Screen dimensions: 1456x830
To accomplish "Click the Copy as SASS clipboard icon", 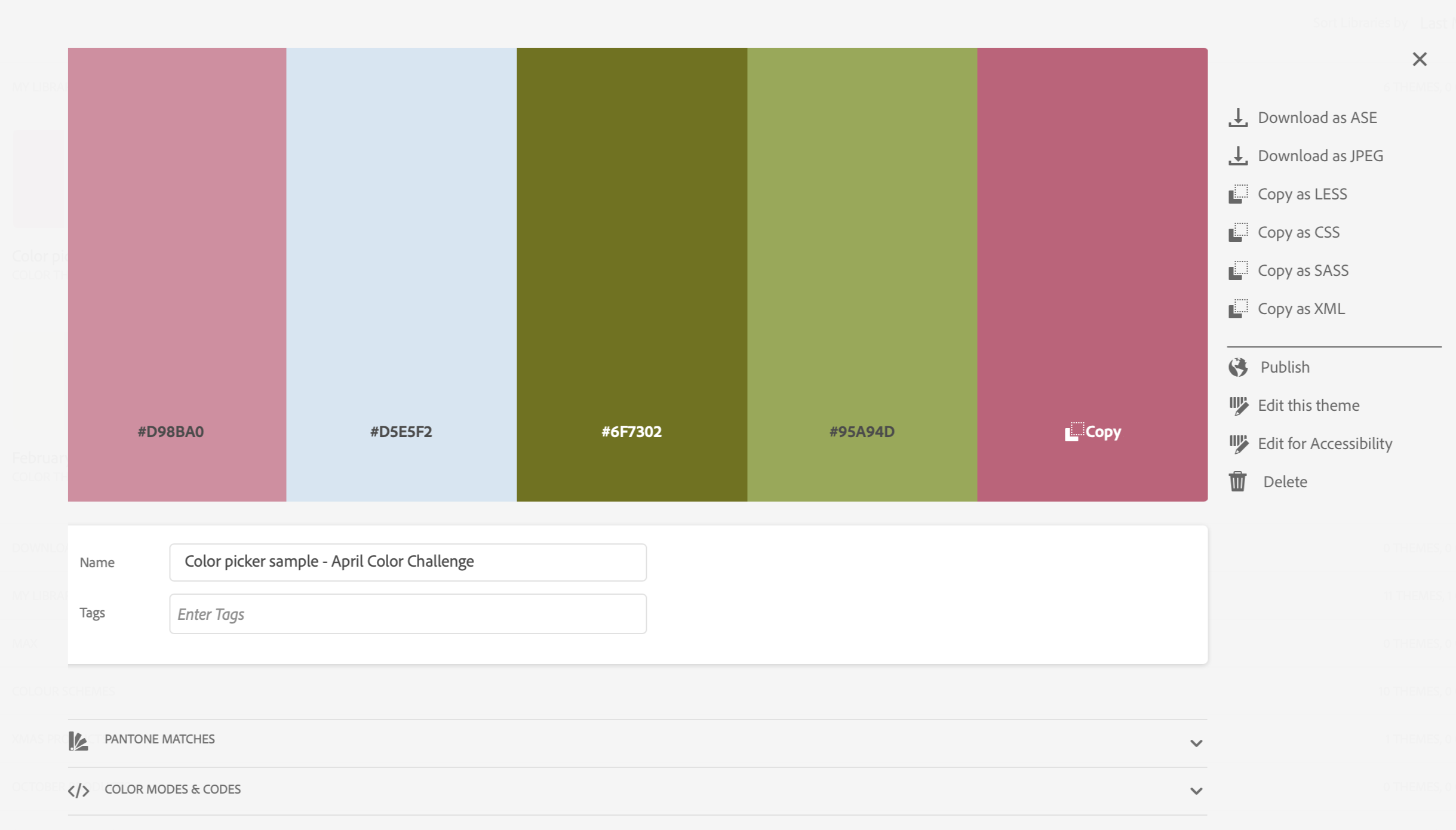I will pos(1238,270).
